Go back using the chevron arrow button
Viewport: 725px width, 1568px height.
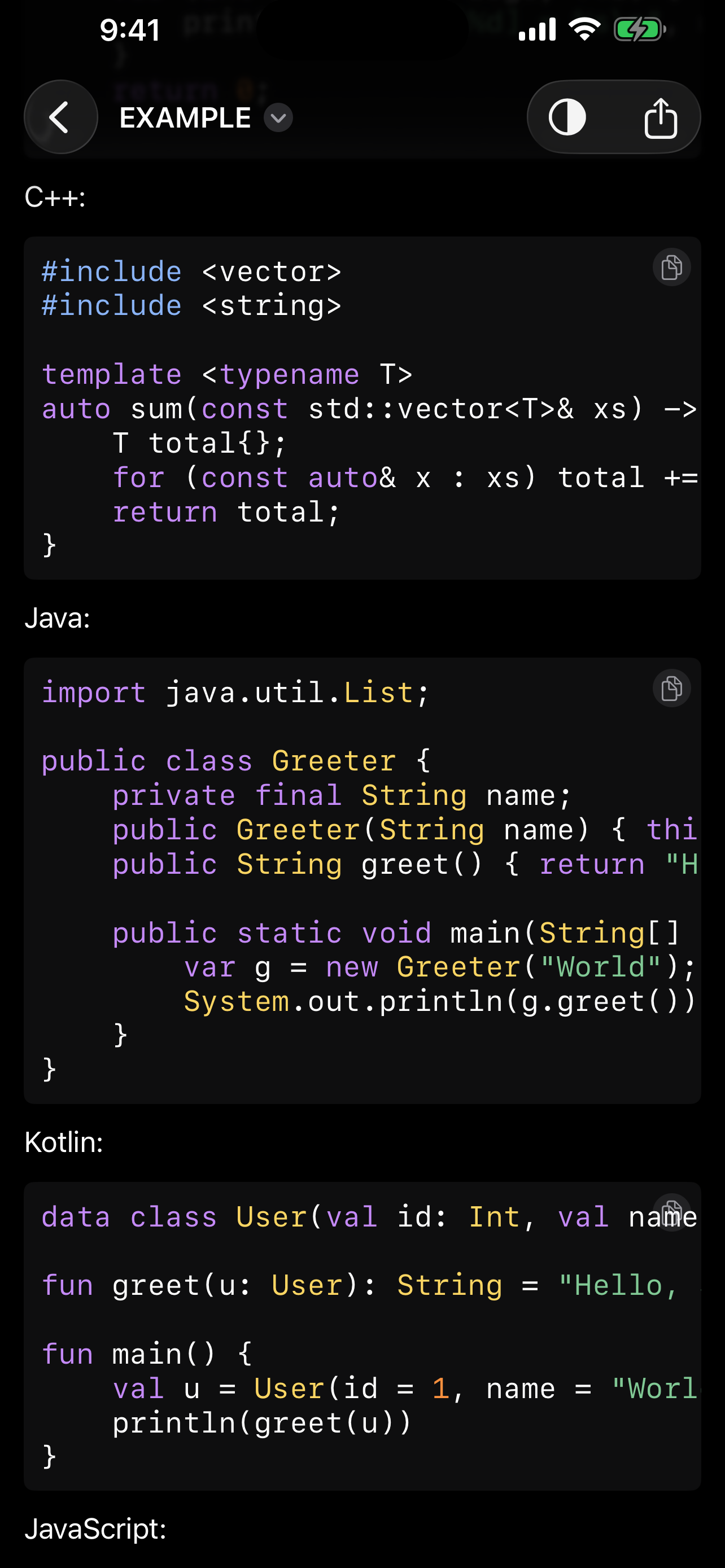[61, 117]
